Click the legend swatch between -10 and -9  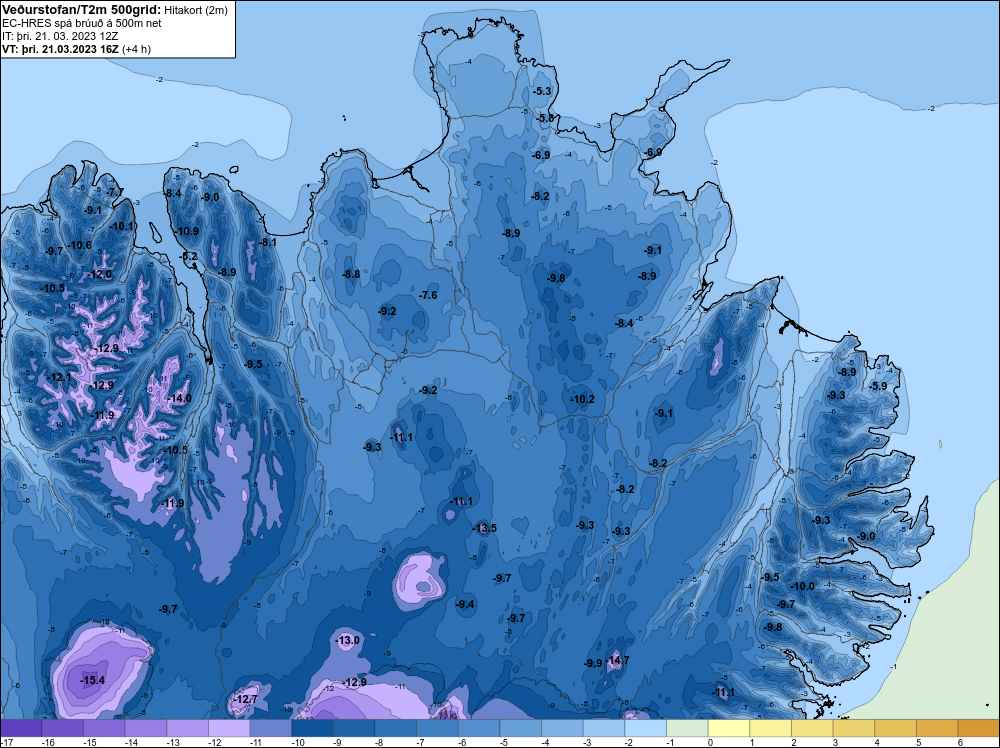312,728
